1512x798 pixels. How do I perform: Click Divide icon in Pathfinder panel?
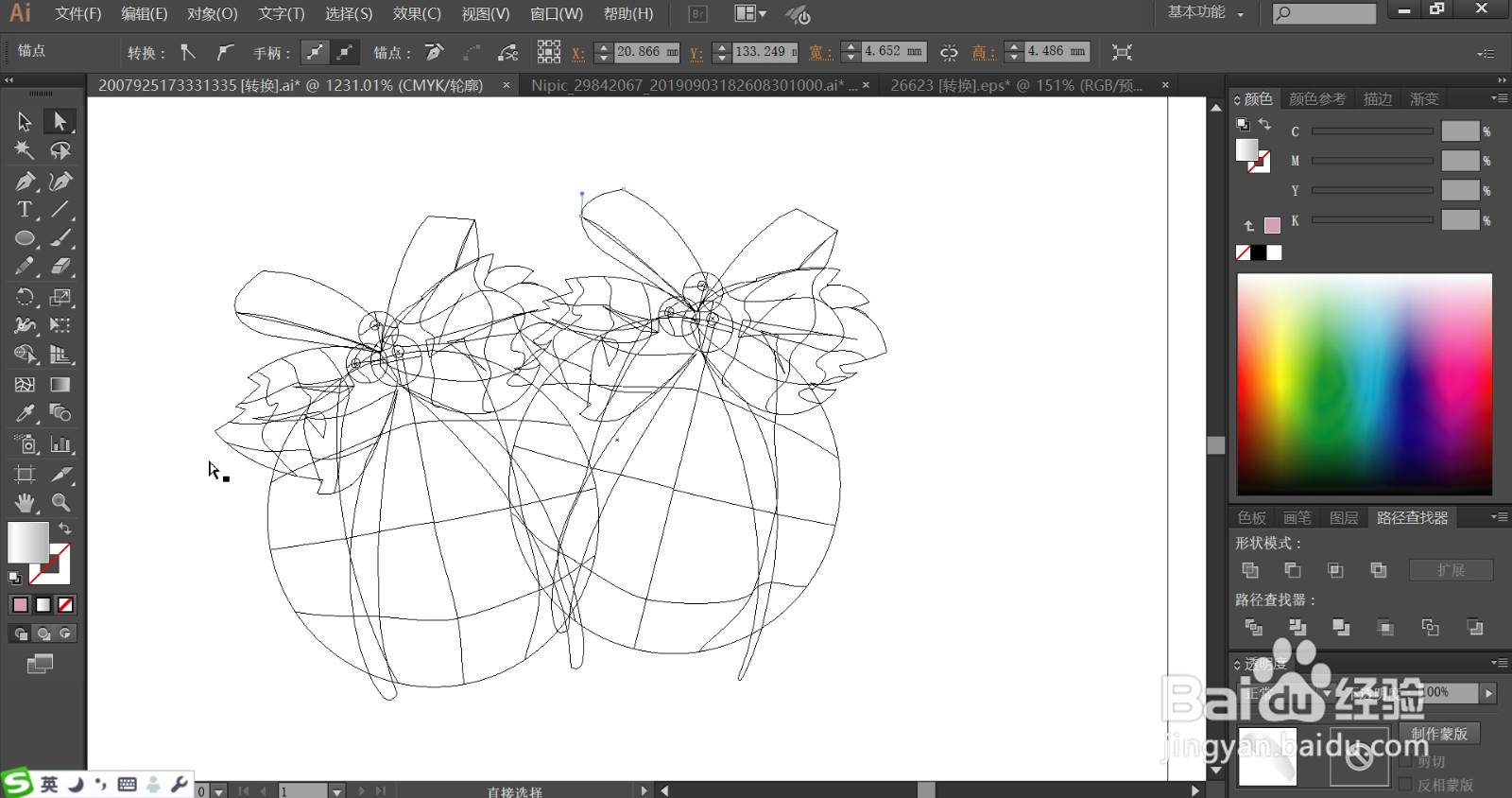coord(1253,627)
